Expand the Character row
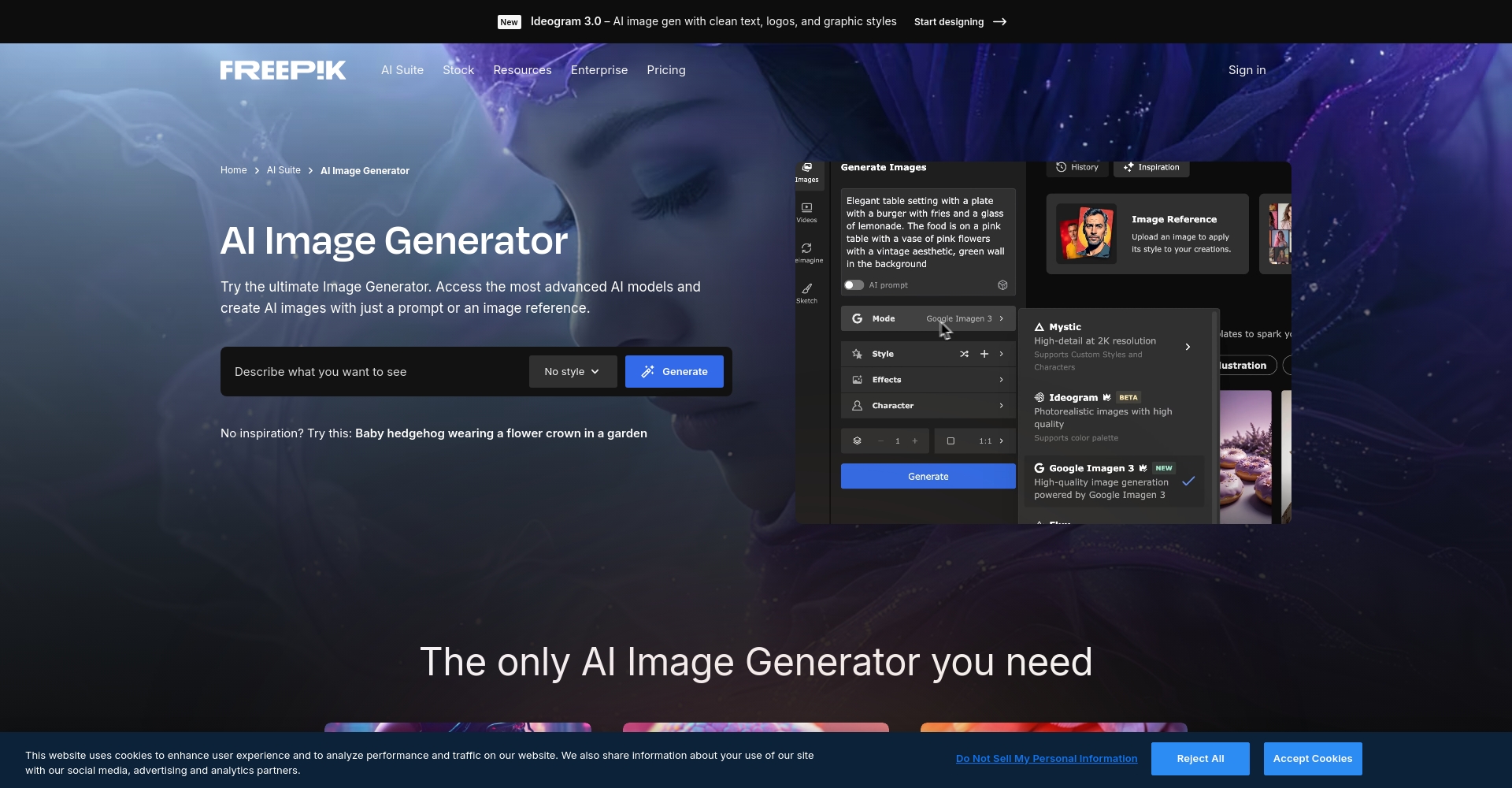Image resolution: width=1512 pixels, height=788 pixels. 928,406
